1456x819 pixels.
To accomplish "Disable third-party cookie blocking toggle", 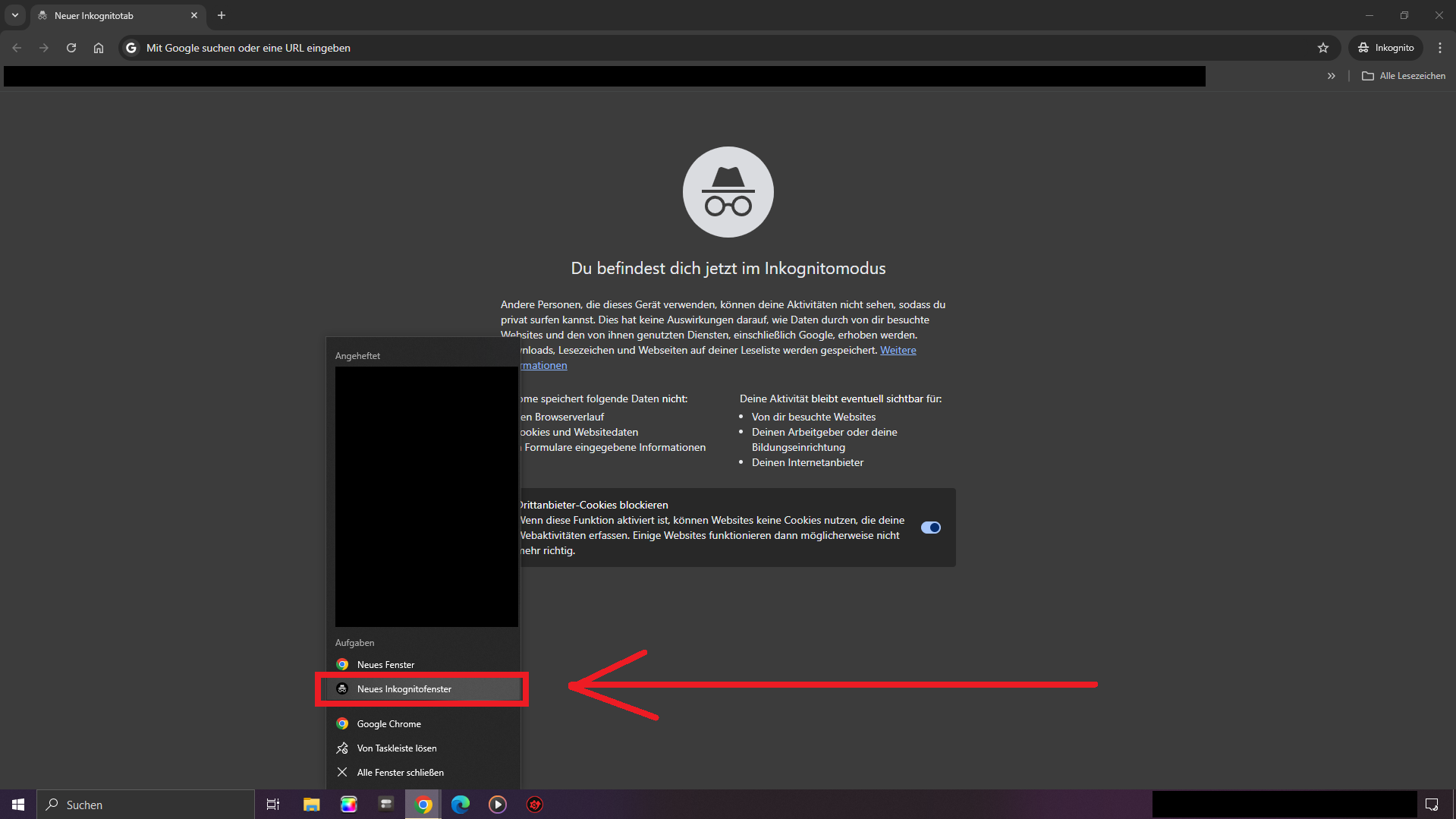I will click(x=930, y=528).
